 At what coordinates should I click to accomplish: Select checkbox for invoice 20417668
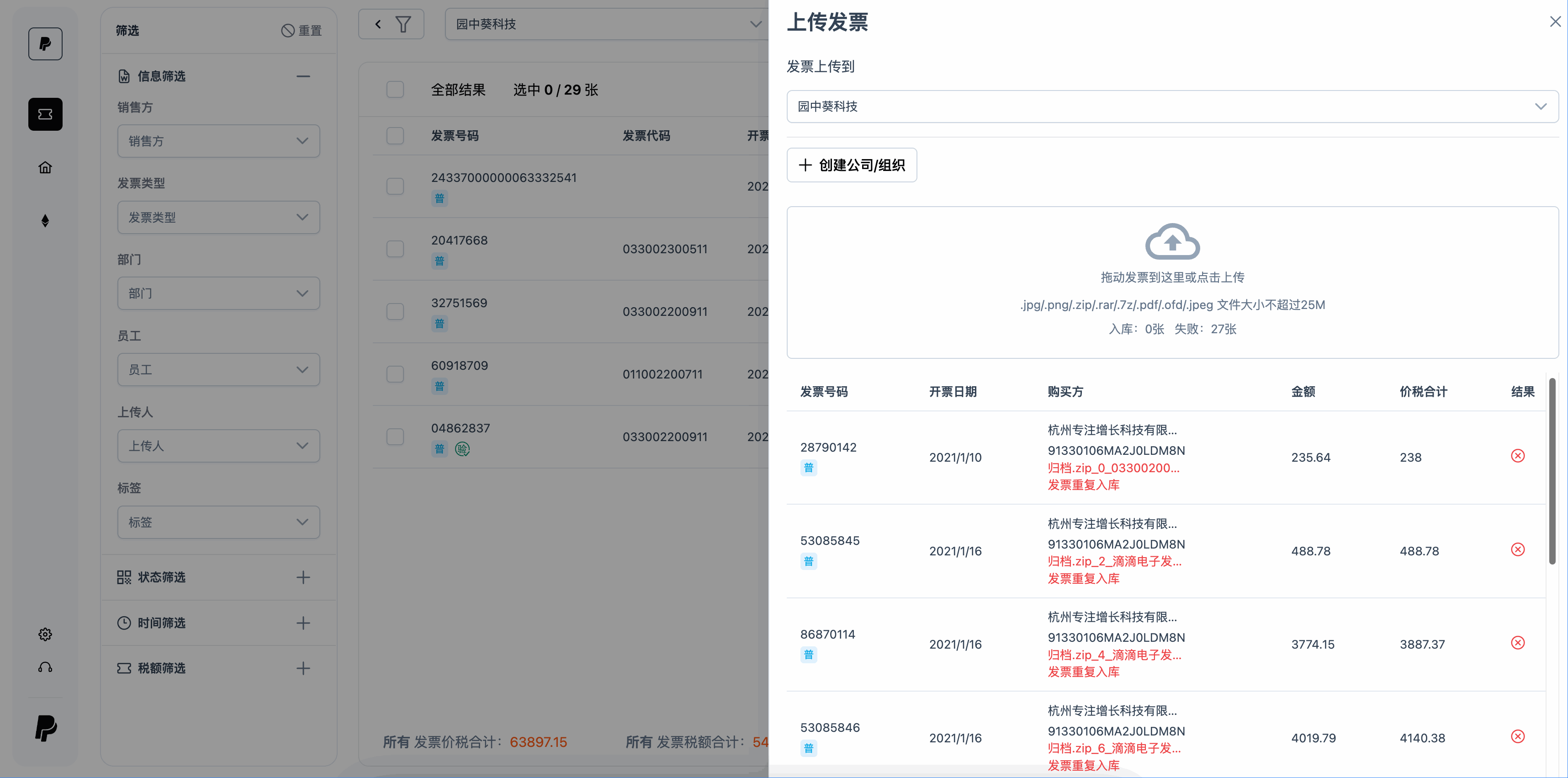pos(395,249)
